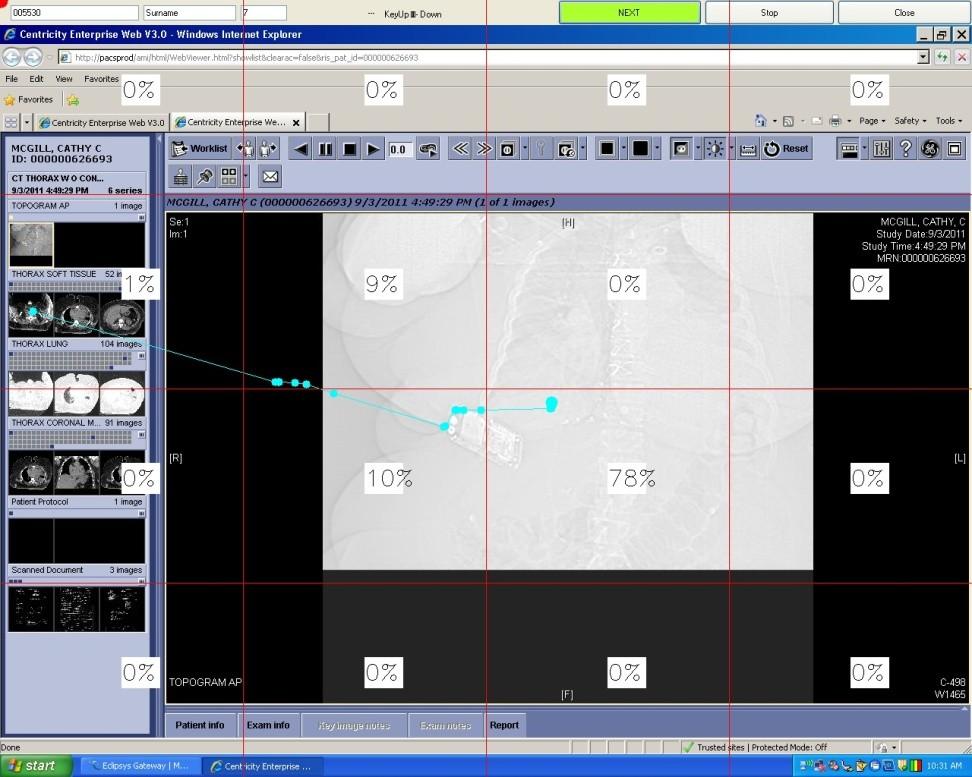Select first THORAX LUNG thumbnail
The width and height of the screenshot is (972, 777).
[31, 393]
